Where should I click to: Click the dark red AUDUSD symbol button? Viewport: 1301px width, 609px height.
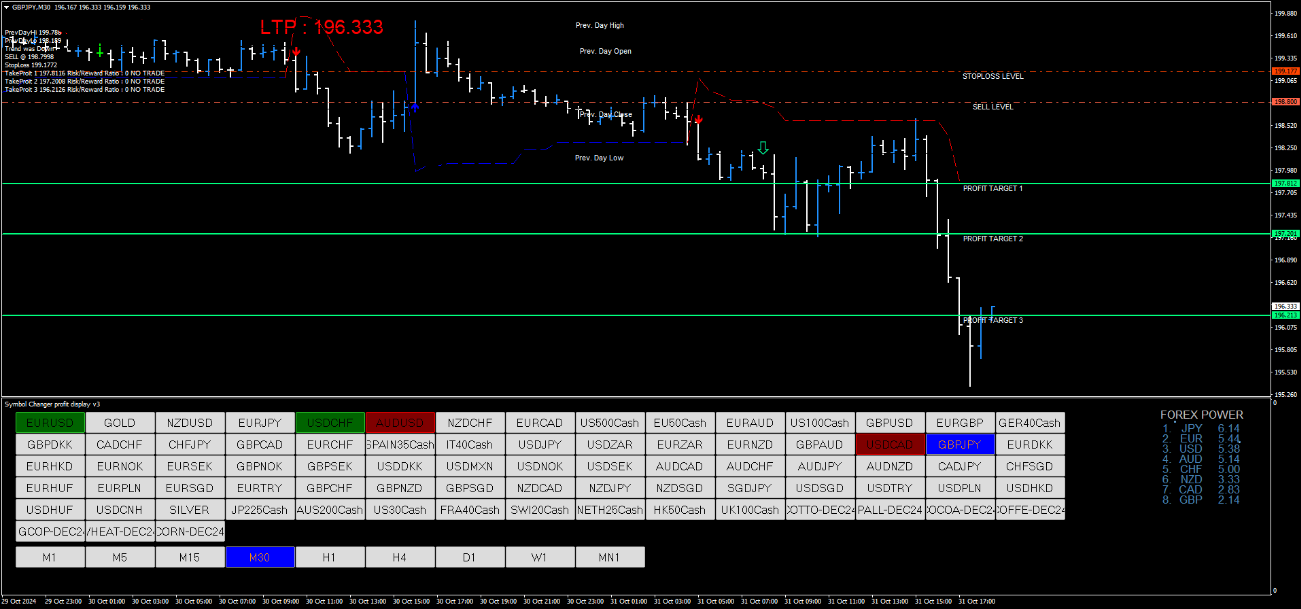(400, 423)
